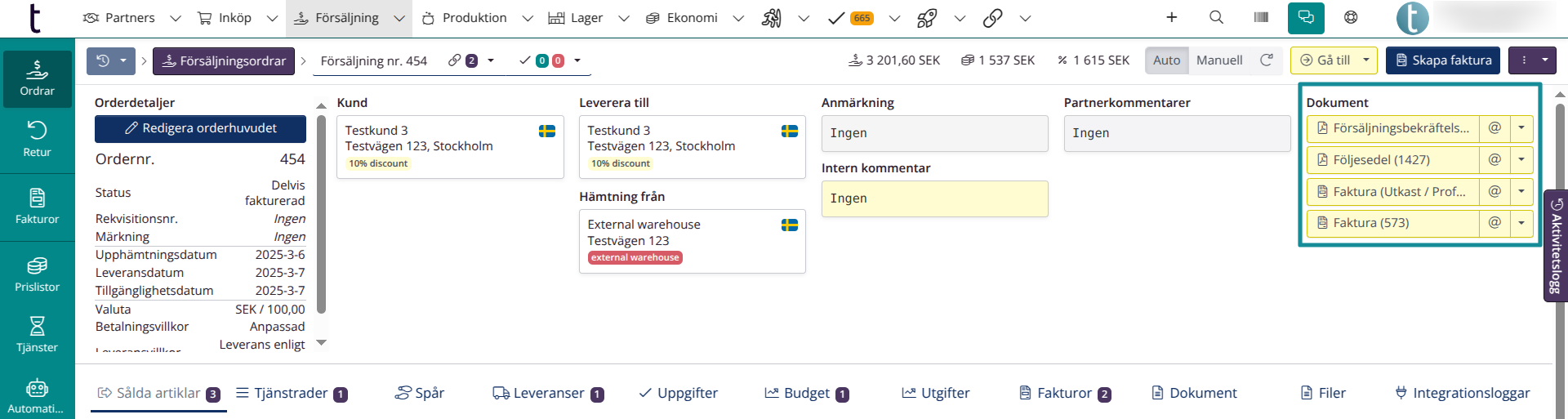Expand the Ekonomi menu arrow
The height and width of the screenshot is (419, 1568).
pyautogui.click(x=737, y=18)
